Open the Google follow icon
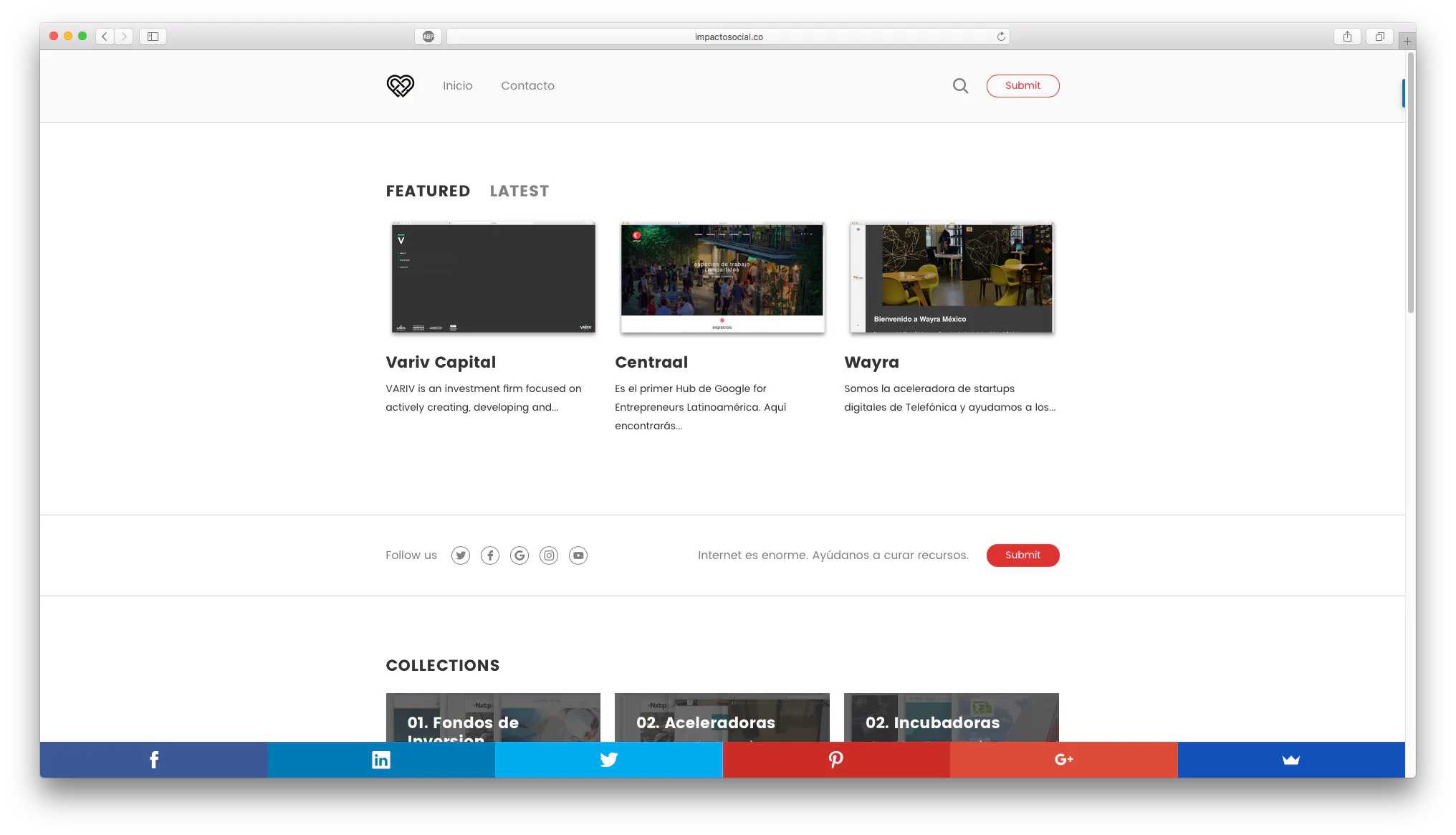The width and height of the screenshot is (1456, 835). [519, 555]
